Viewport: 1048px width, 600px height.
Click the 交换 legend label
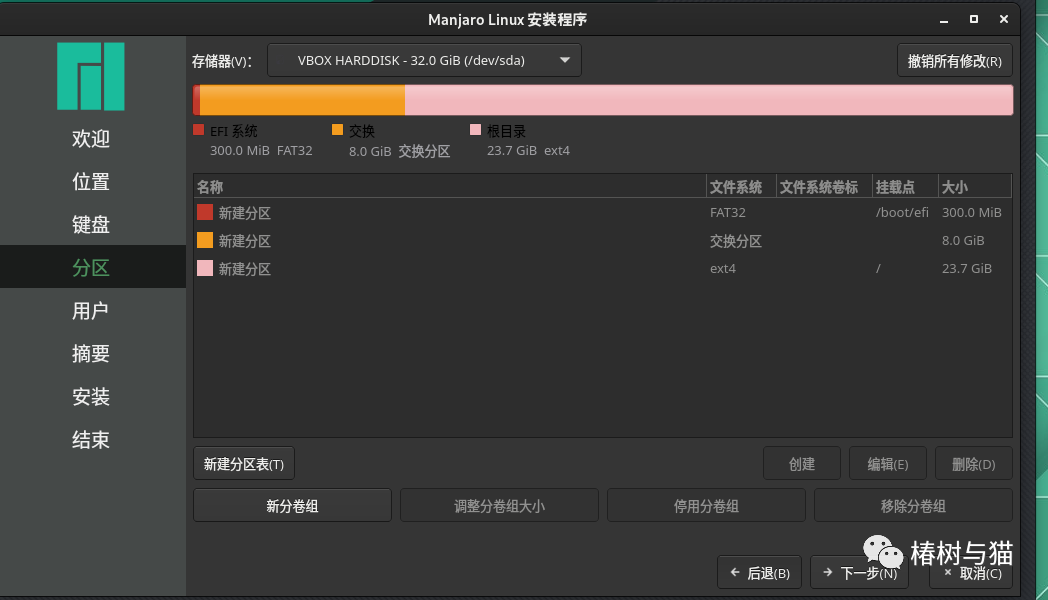pyautogui.click(x=362, y=132)
